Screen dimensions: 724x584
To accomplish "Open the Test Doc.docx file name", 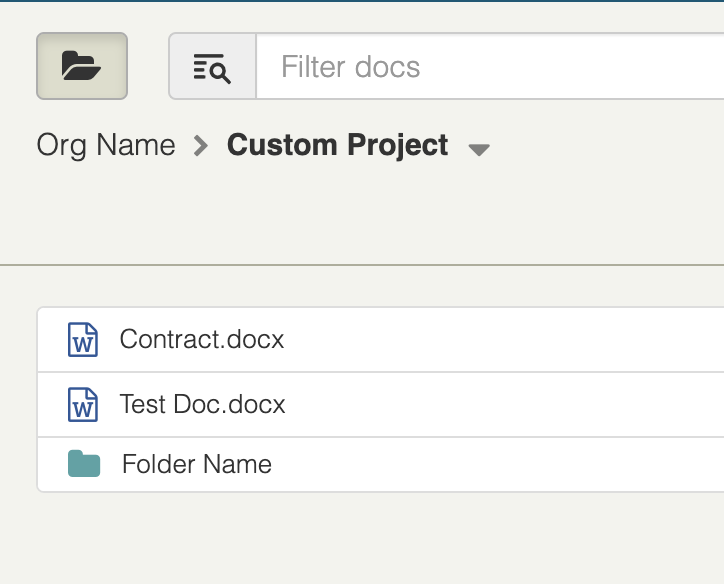I will [202, 404].
